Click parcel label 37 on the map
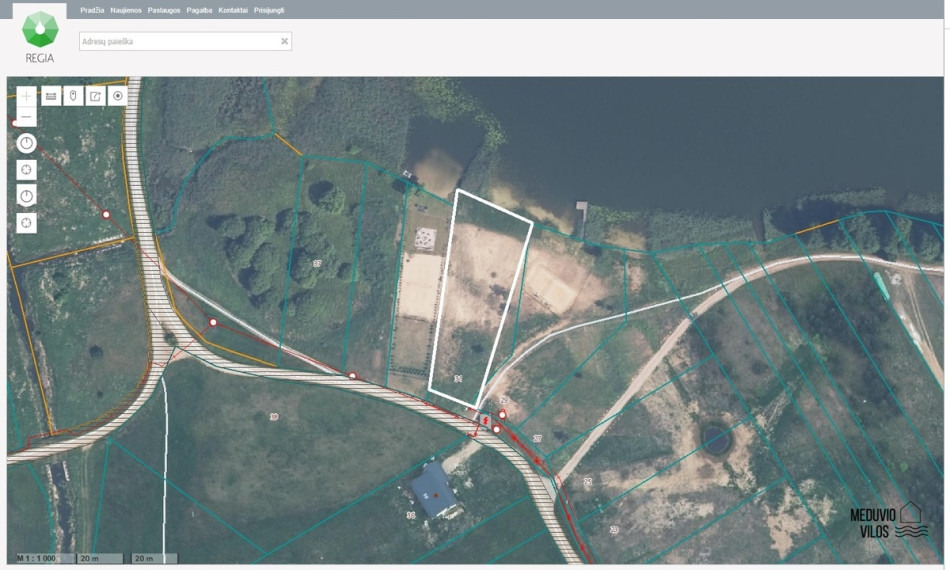This screenshot has height=570, width=950. click(317, 263)
